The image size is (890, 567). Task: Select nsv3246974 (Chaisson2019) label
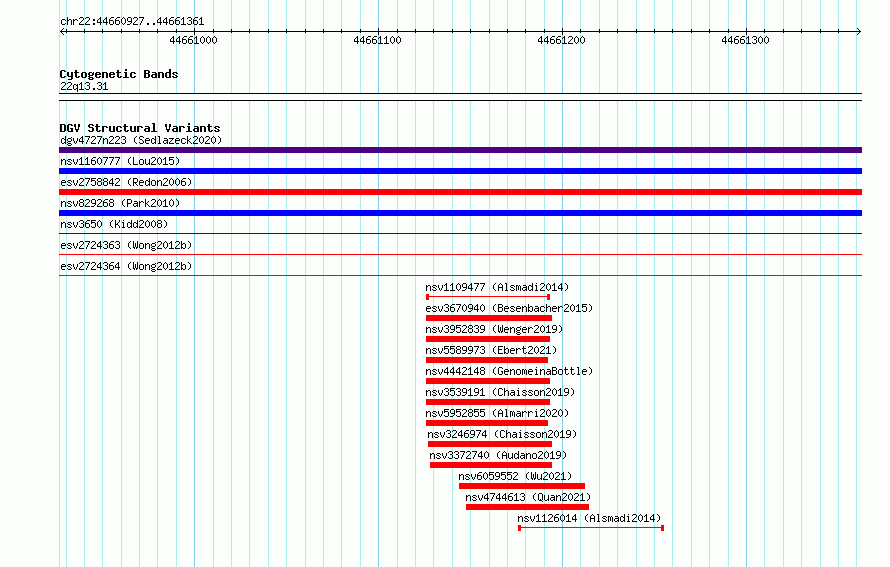(502, 434)
